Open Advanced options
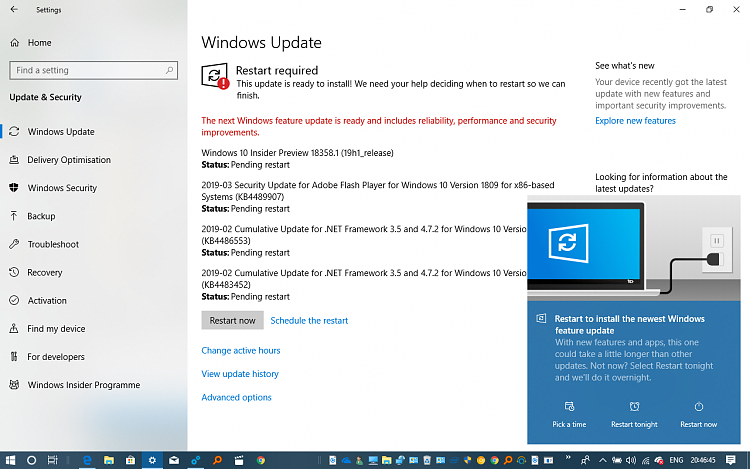Screen dimensions: 750x469 (x=236, y=397)
